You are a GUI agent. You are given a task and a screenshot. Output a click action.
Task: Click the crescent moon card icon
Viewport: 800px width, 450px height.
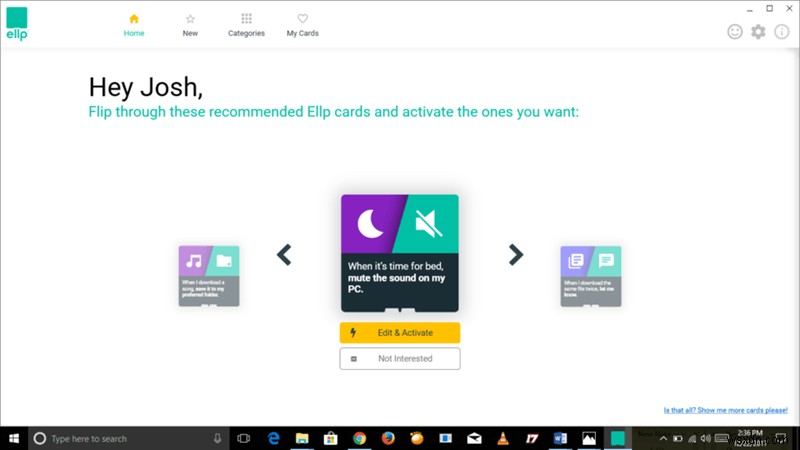tap(370, 223)
